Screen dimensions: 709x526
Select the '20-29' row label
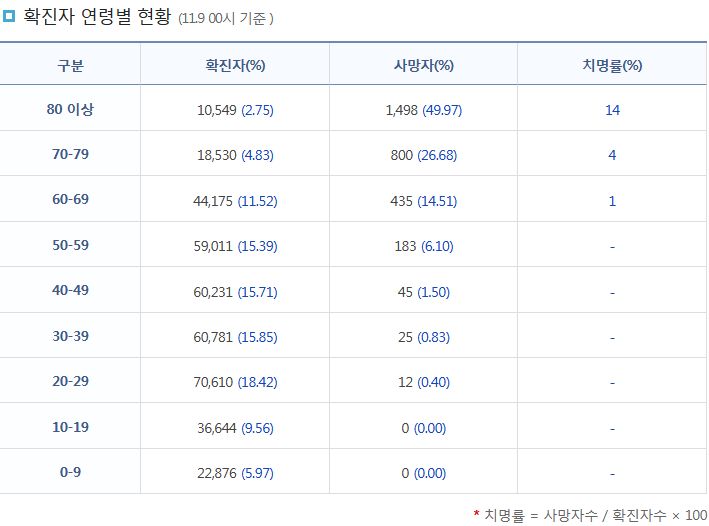coord(71,381)
